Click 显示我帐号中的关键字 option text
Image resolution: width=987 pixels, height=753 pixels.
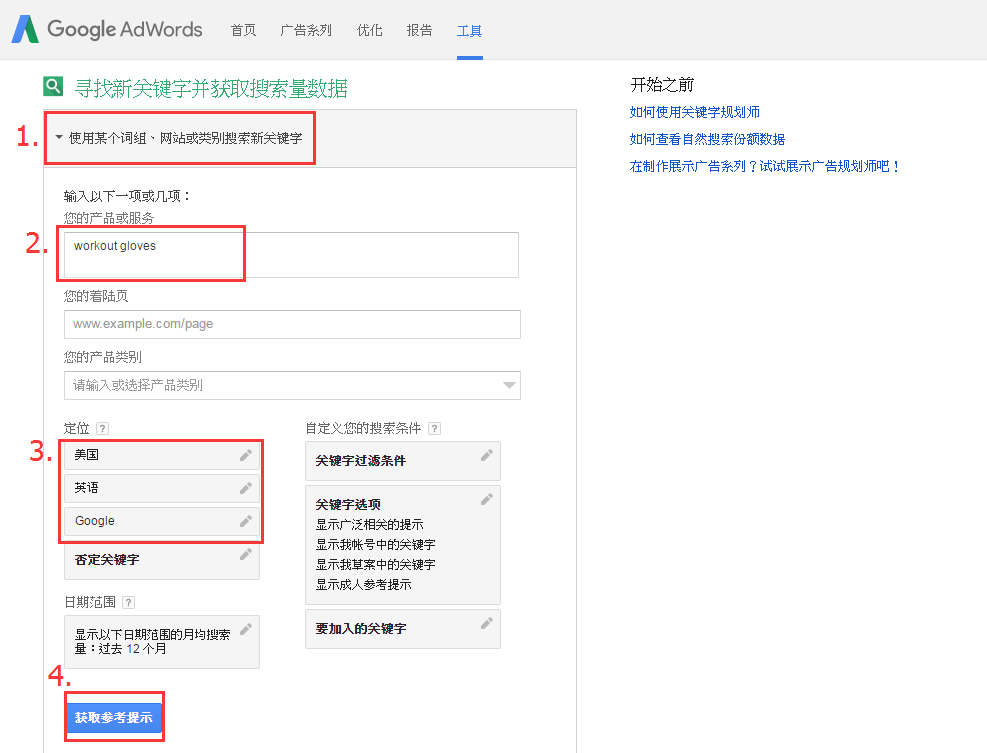[375, 545]
